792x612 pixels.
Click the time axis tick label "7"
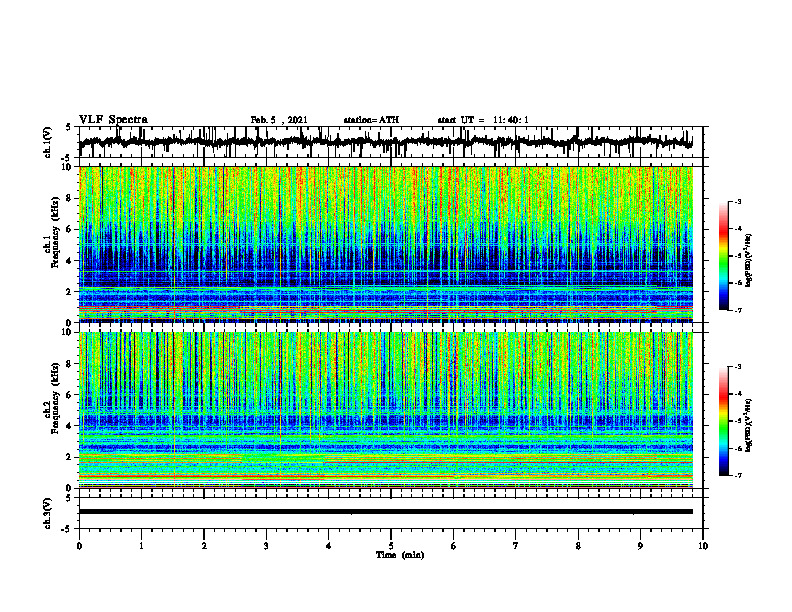[x=516, y=546]
